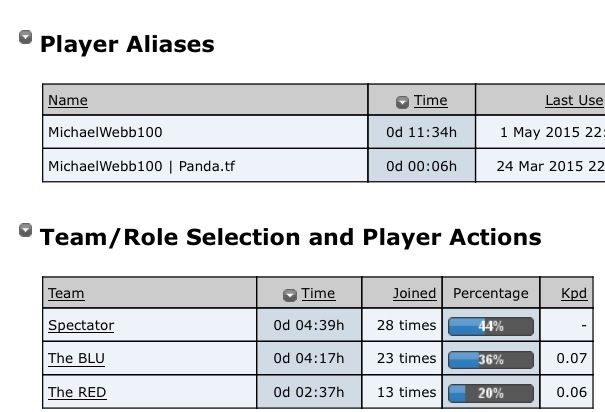Sort aliases by Time column header

click(x=430, y=100)
